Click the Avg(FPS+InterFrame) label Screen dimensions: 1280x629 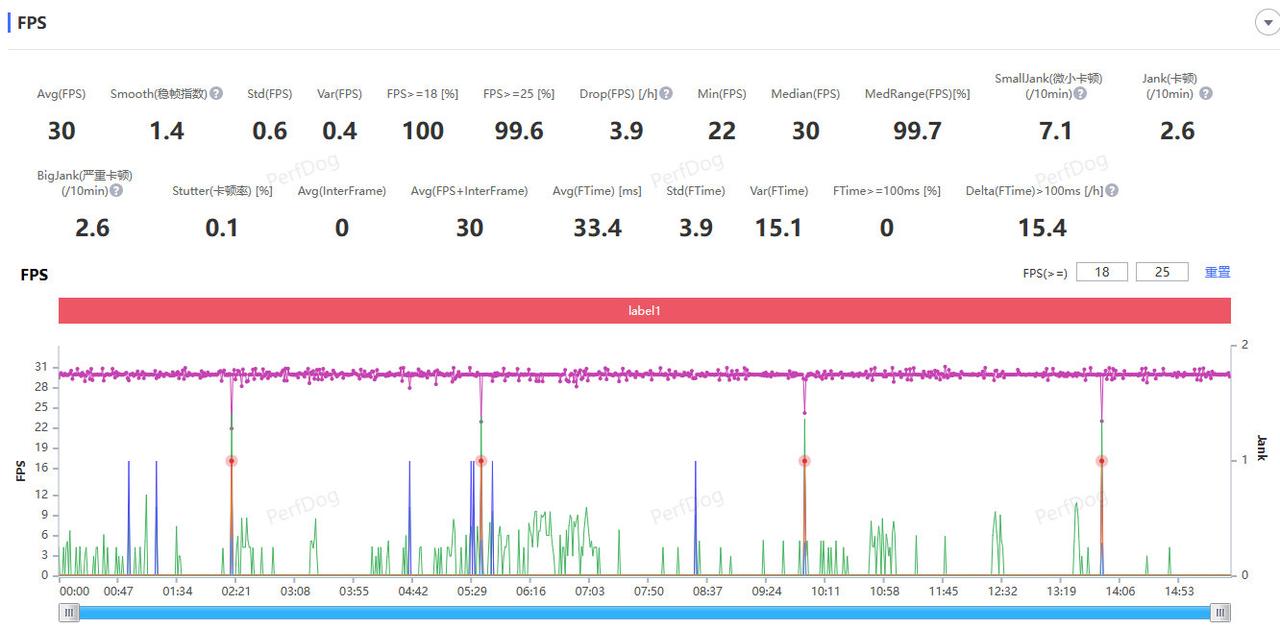pos(469,191)
